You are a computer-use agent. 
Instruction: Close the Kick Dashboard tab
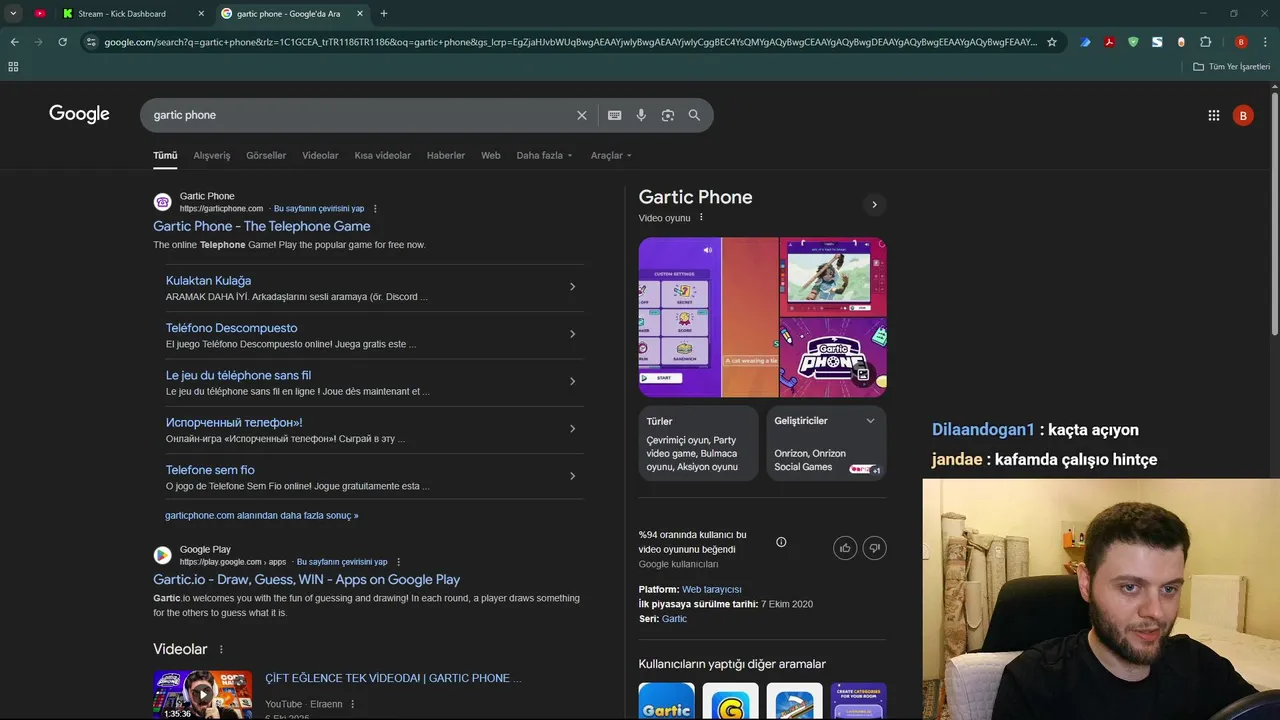click(x=201, y=13)
